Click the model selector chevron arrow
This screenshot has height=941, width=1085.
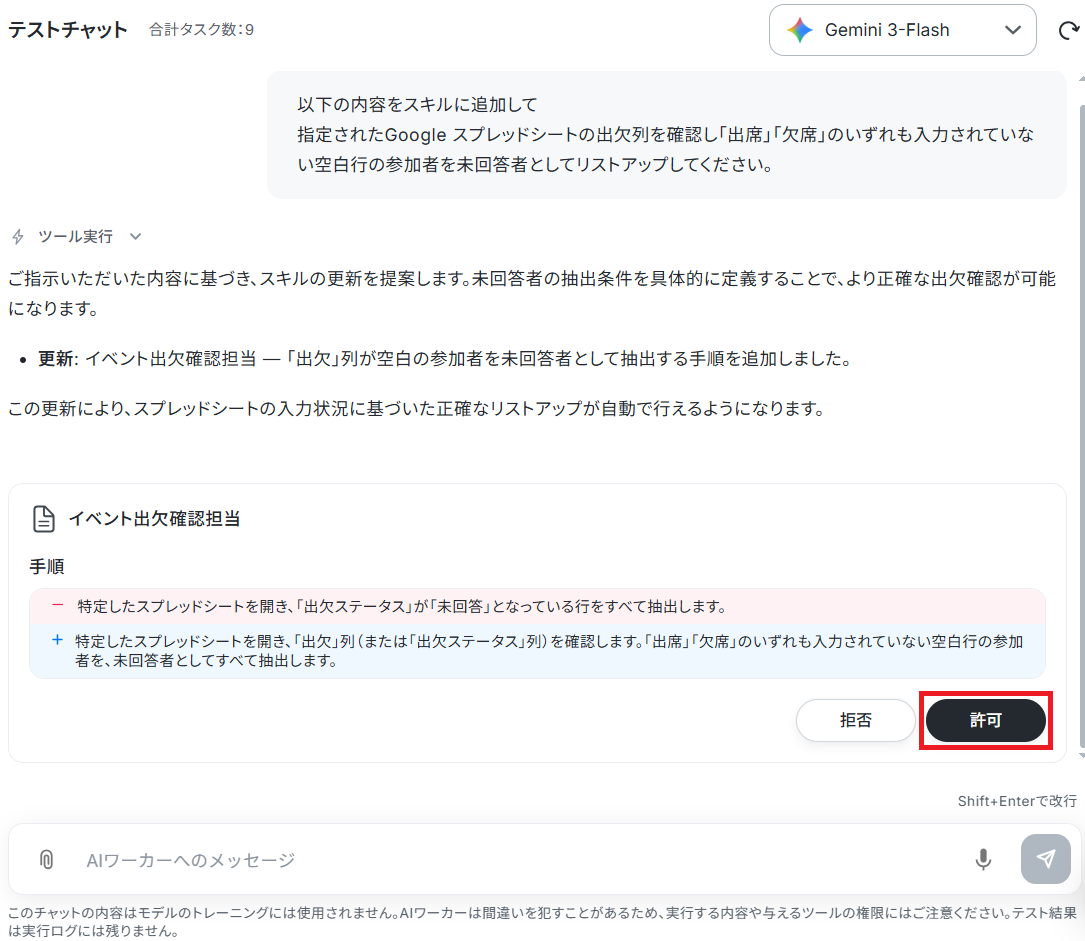coord(1012,30)
